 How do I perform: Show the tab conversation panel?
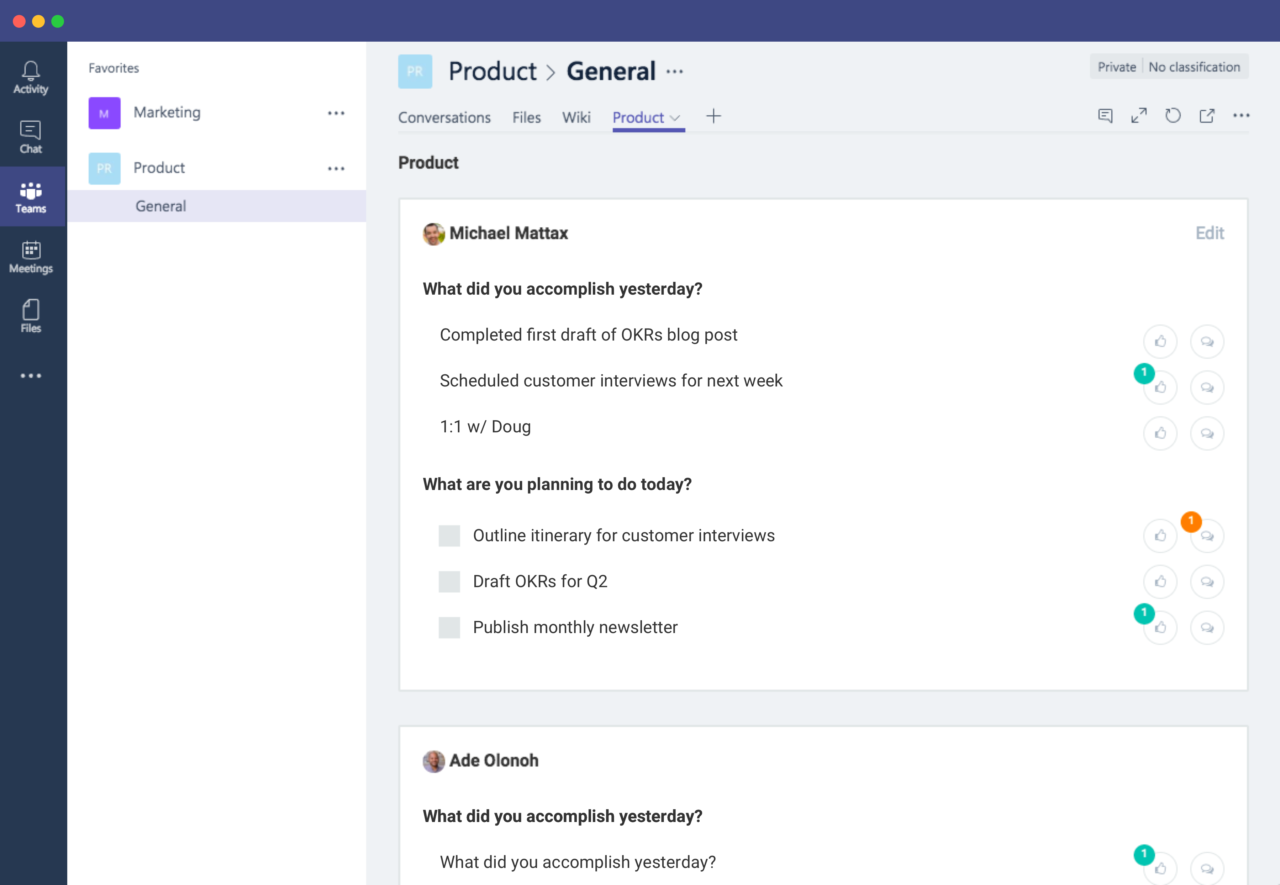(1105, 115)
